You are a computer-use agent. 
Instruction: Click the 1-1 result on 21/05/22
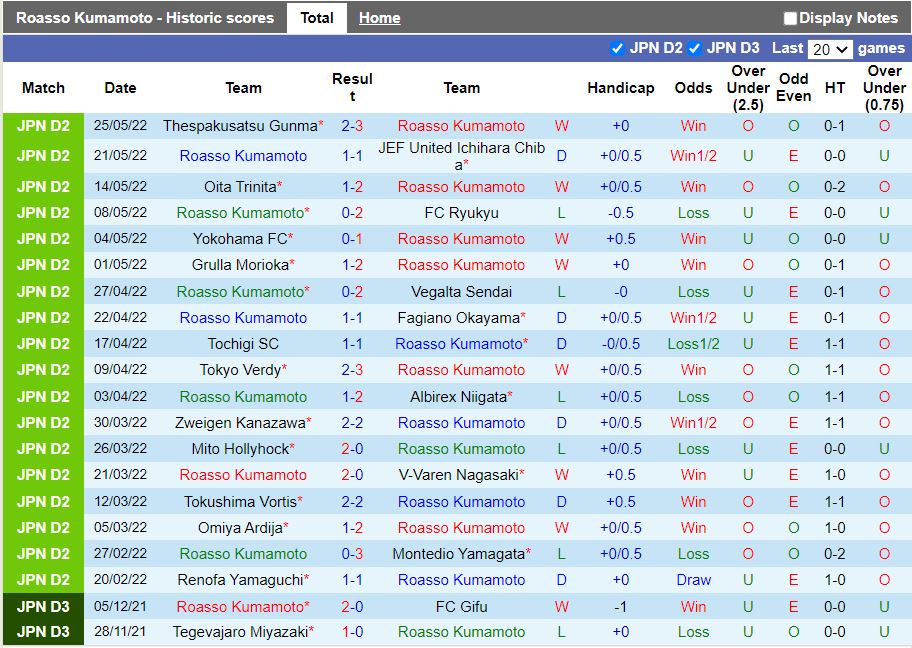pos(352,156)
